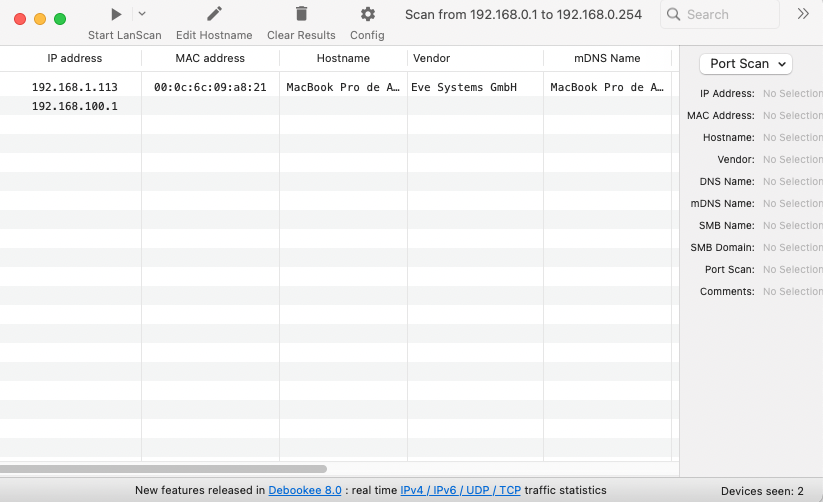823x502 pixels.
Task: Click the Edit Hostname pencil icon
Action: [214, 14]
